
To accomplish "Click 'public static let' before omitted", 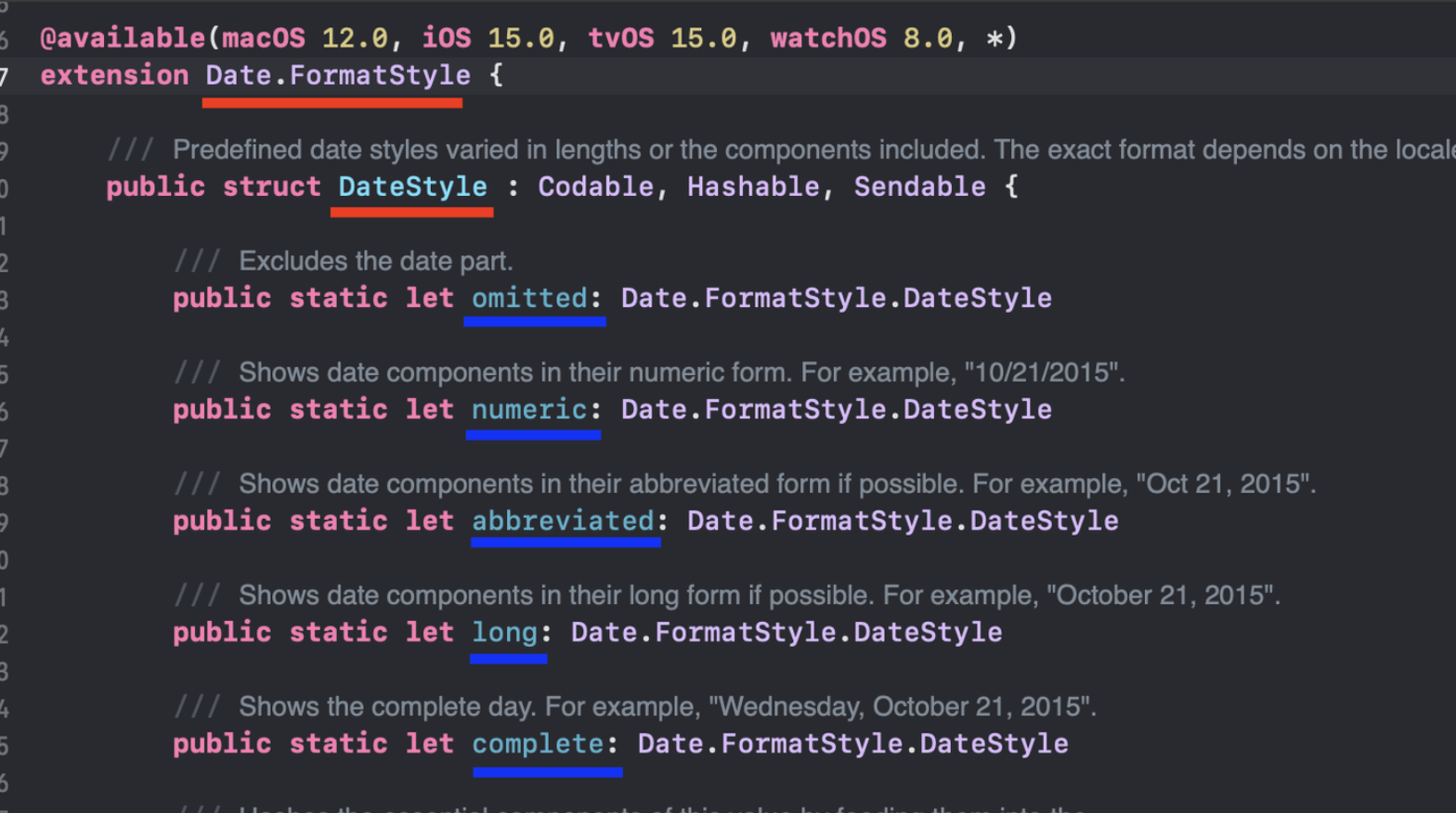I will tap(313, 298).
